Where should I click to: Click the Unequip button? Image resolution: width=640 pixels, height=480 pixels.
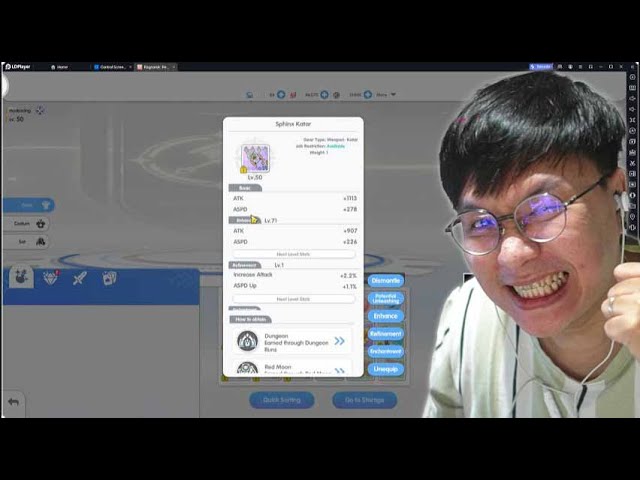pyautogui.click(x=386, y=369)
